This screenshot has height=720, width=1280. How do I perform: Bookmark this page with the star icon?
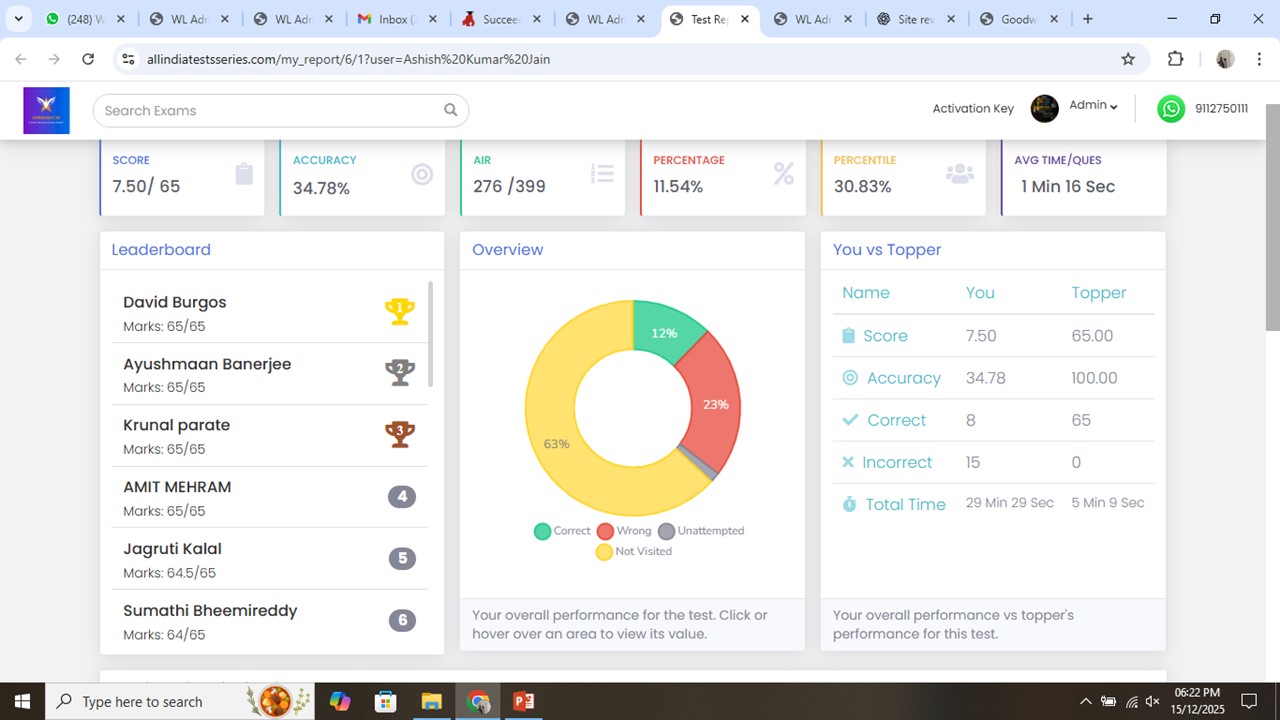coord(1128,59)
